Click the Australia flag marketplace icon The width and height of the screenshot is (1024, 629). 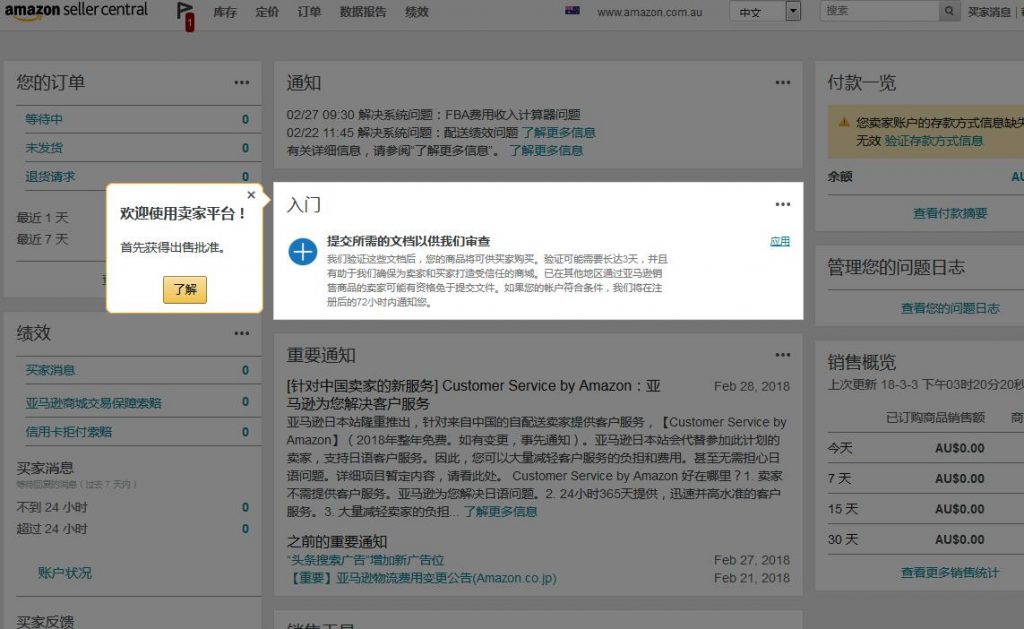point(572,12)
